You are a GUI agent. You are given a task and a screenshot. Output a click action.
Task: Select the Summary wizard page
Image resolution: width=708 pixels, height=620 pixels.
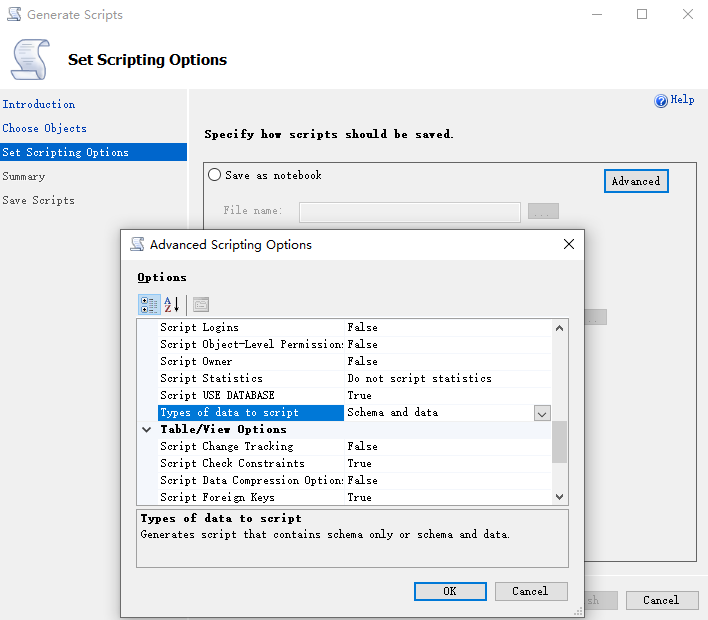point(23,177)
